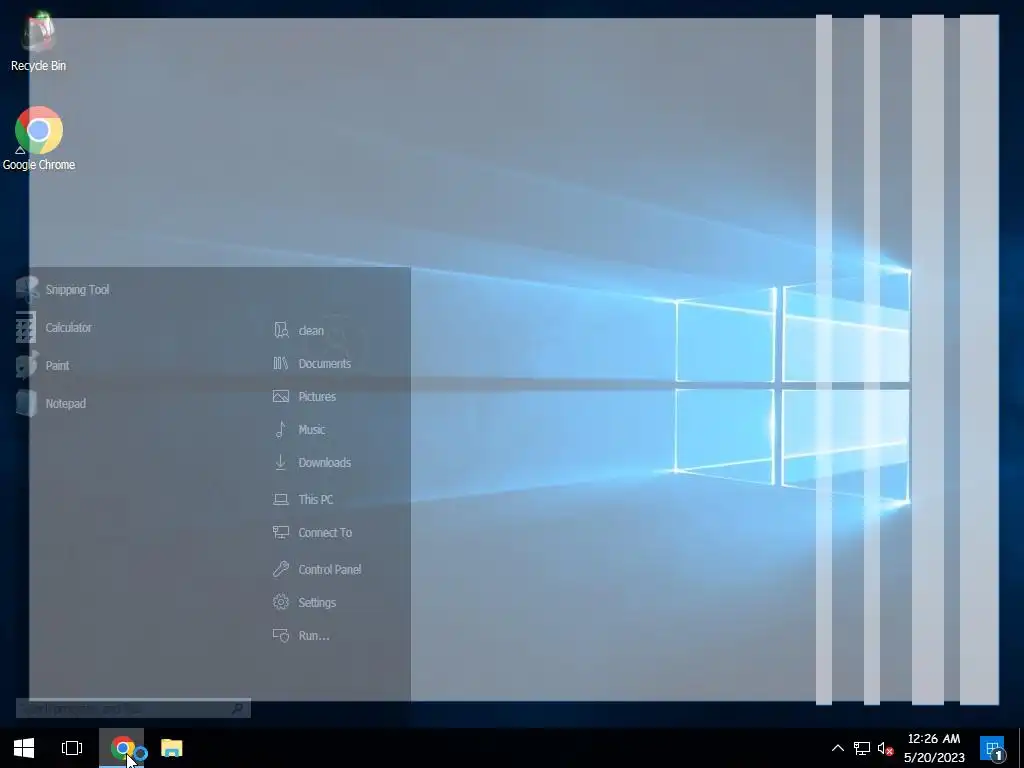The width and height of the screenshot is (1024, 768).
Task: Click the Downloads arrow icon
Action: 281,462
